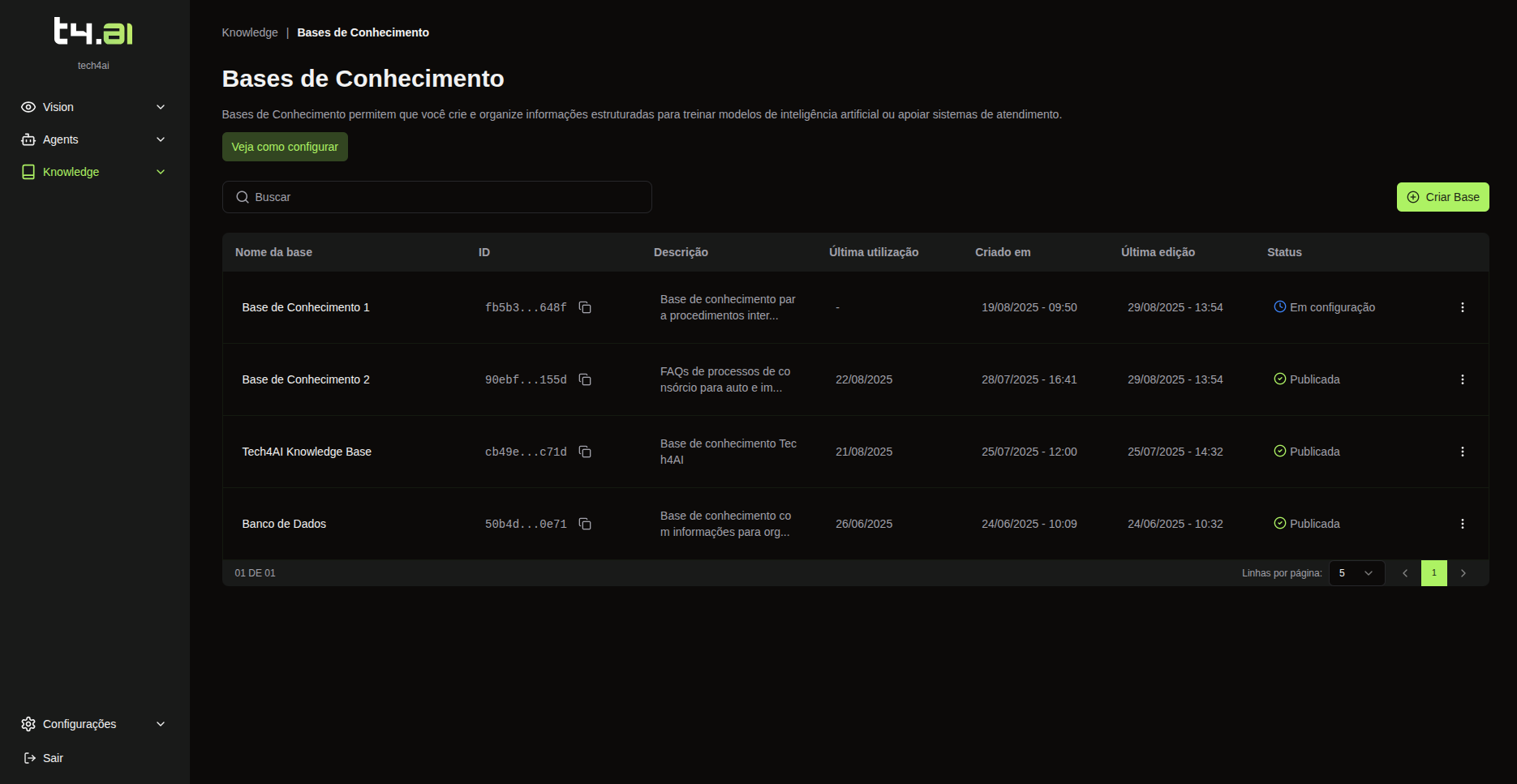The height and width of the screenshot is (784, 1517).
Task: Copy the ID of Base de Conhecimento 1
Action: click(x=585, y=307)
